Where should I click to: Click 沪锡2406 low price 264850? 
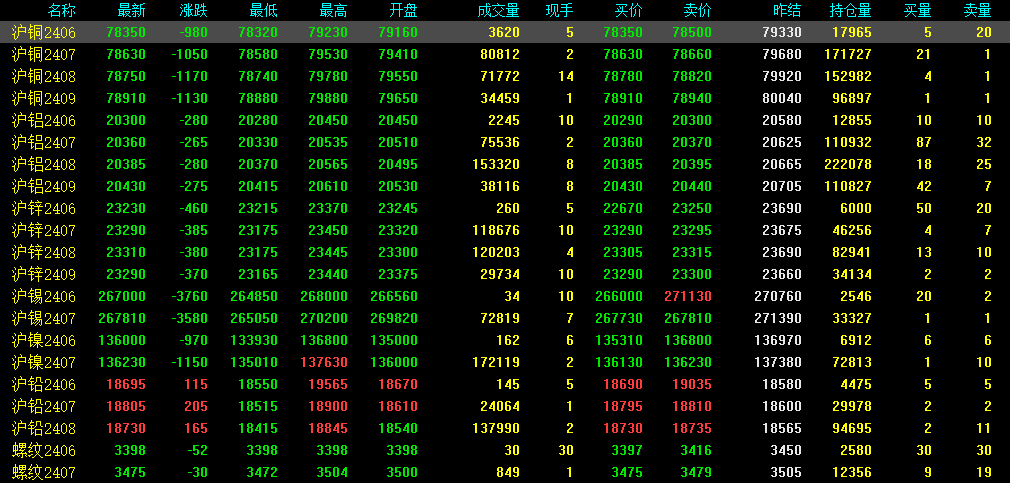tap(254, 296)
